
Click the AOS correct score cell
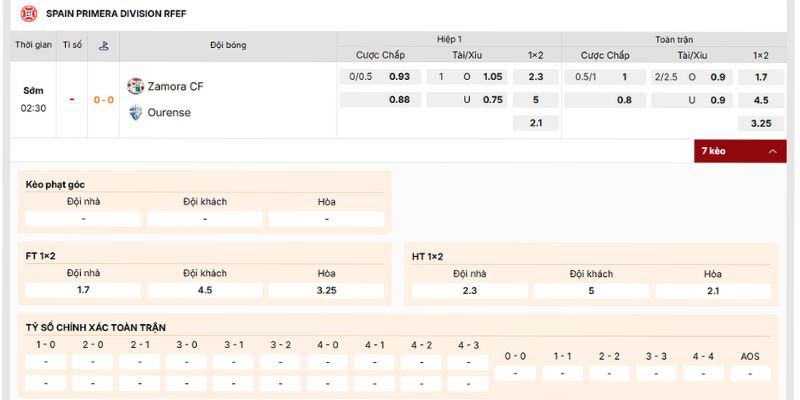click(750, 373)
